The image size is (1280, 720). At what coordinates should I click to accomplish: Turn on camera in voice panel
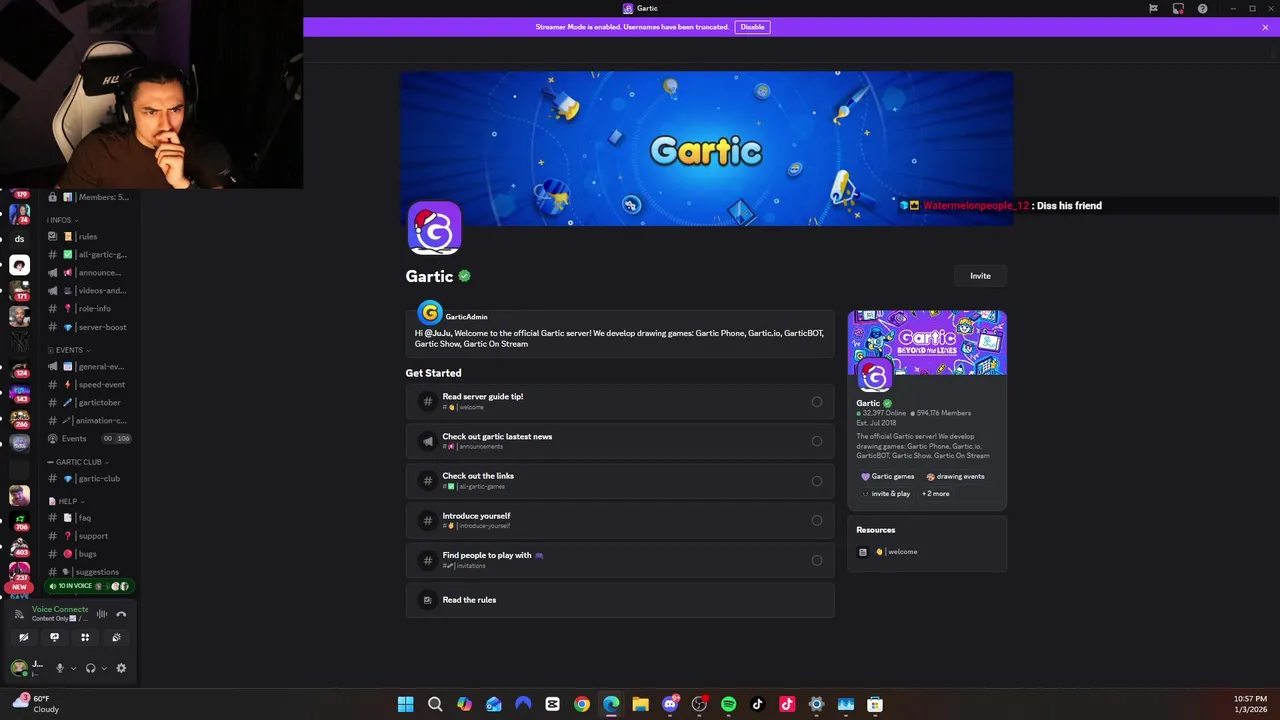(24, 637)
